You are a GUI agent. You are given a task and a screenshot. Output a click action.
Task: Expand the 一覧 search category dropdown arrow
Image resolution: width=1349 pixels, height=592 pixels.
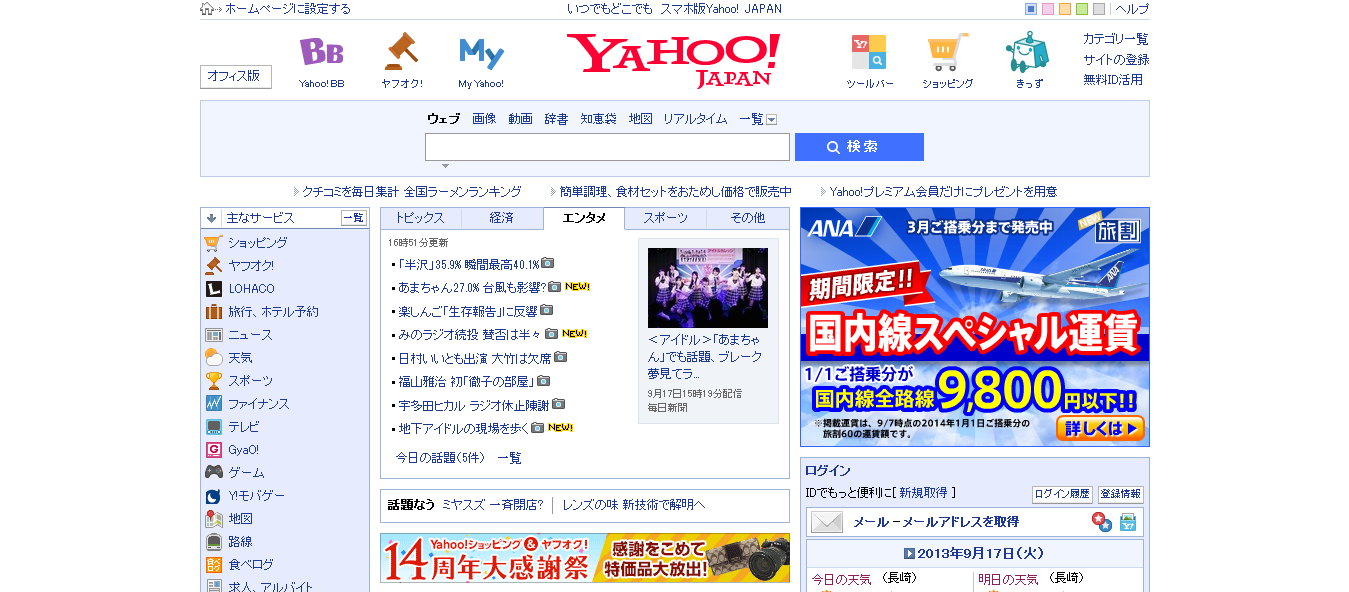tap(771, 120)
